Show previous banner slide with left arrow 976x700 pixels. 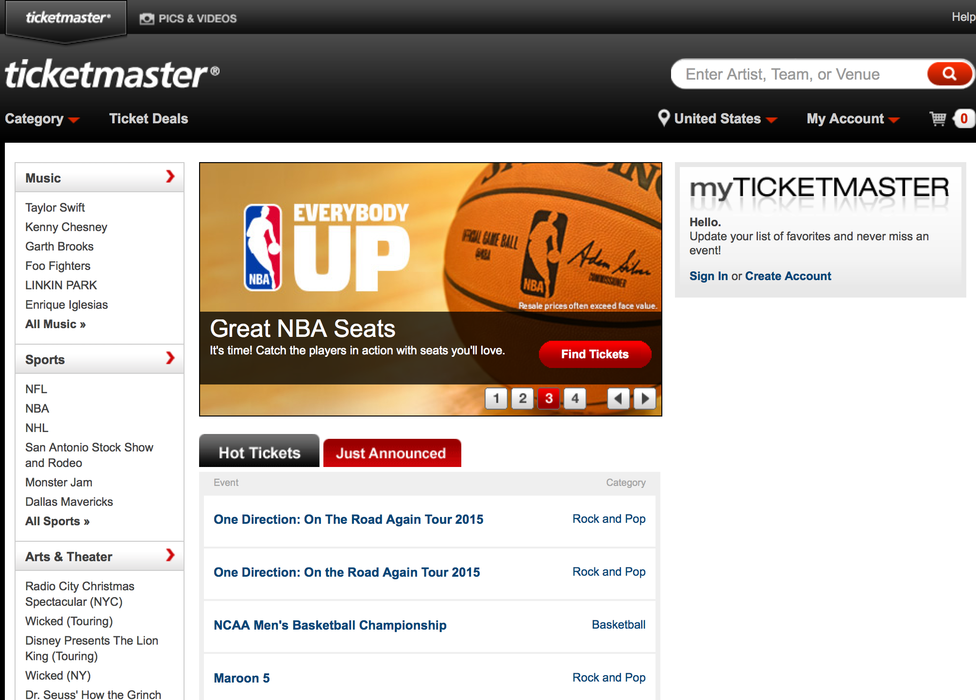[x=619, y=399]
